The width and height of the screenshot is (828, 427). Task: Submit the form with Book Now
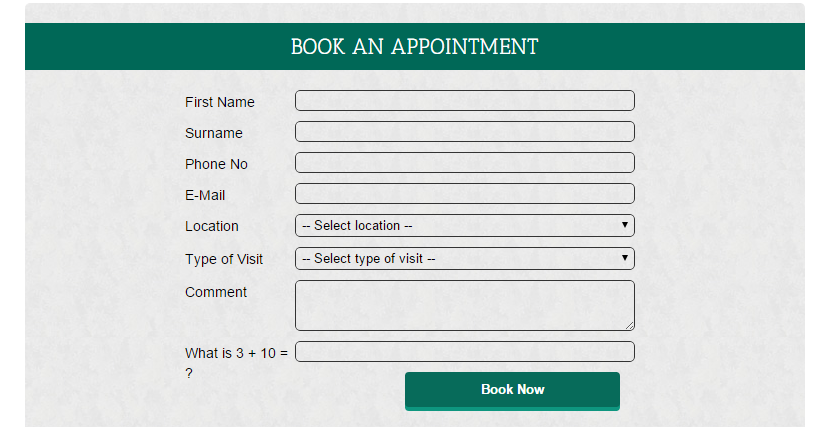click(x=512, y=391)
